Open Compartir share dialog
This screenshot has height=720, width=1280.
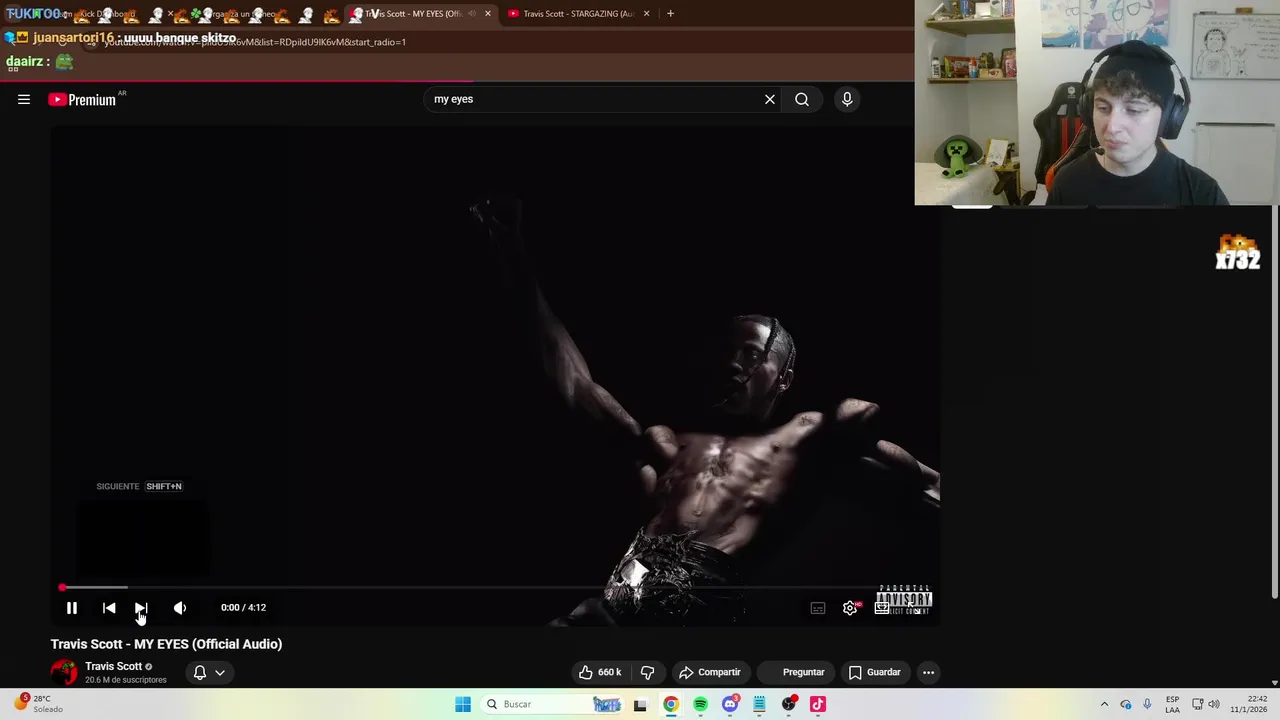[x=710, y=672]
